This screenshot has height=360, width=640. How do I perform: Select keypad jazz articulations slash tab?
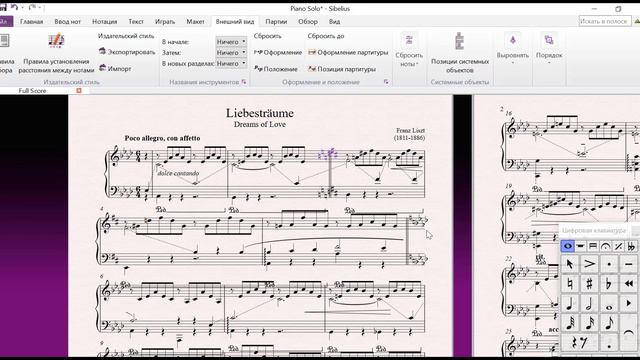618,246
